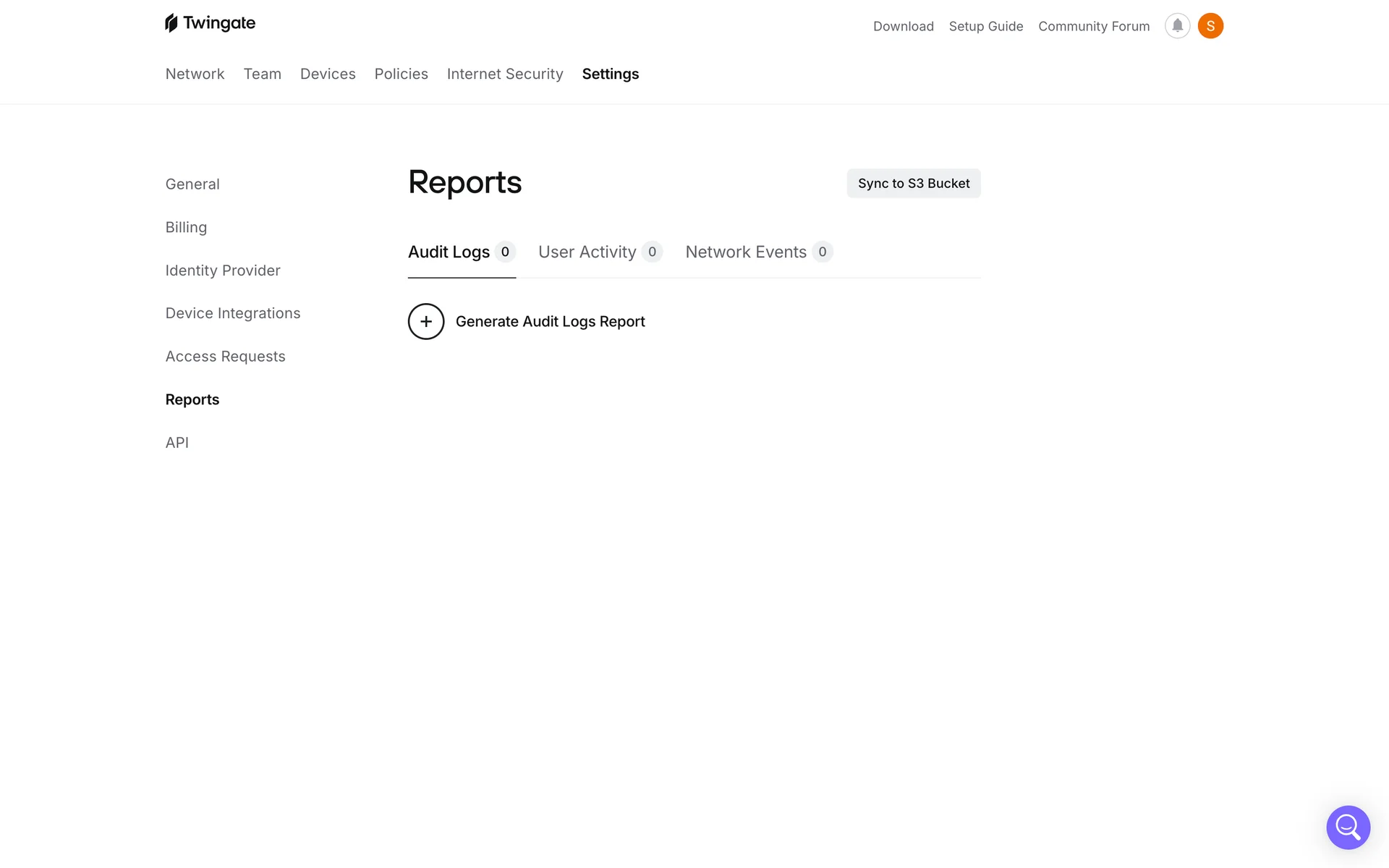
Task: Open the Setup Guide link
Action: [985, 26]
